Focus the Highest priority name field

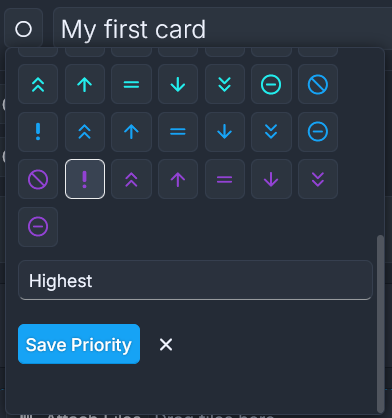(195, 280)
